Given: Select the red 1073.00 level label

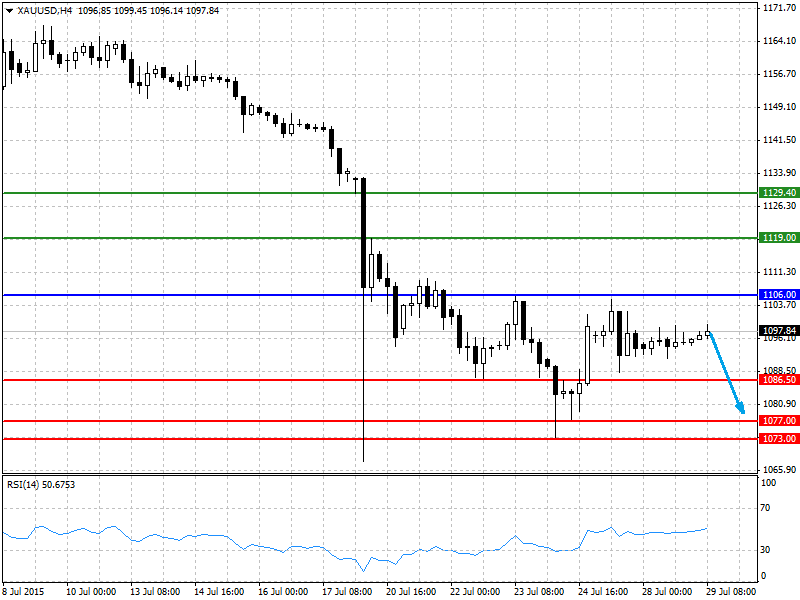Looking at the screenshot, I should pos(779,439).
